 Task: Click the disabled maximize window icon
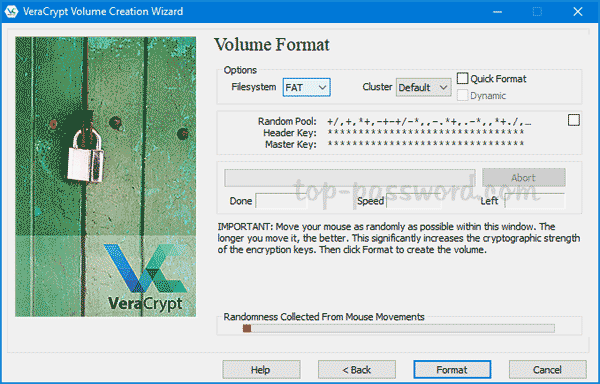[537, 12]
